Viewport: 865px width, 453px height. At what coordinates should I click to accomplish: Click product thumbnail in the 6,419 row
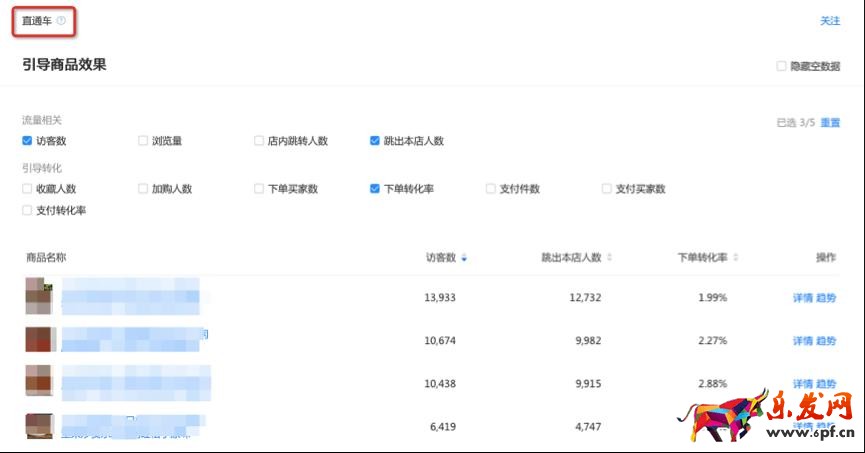(39, 425)
